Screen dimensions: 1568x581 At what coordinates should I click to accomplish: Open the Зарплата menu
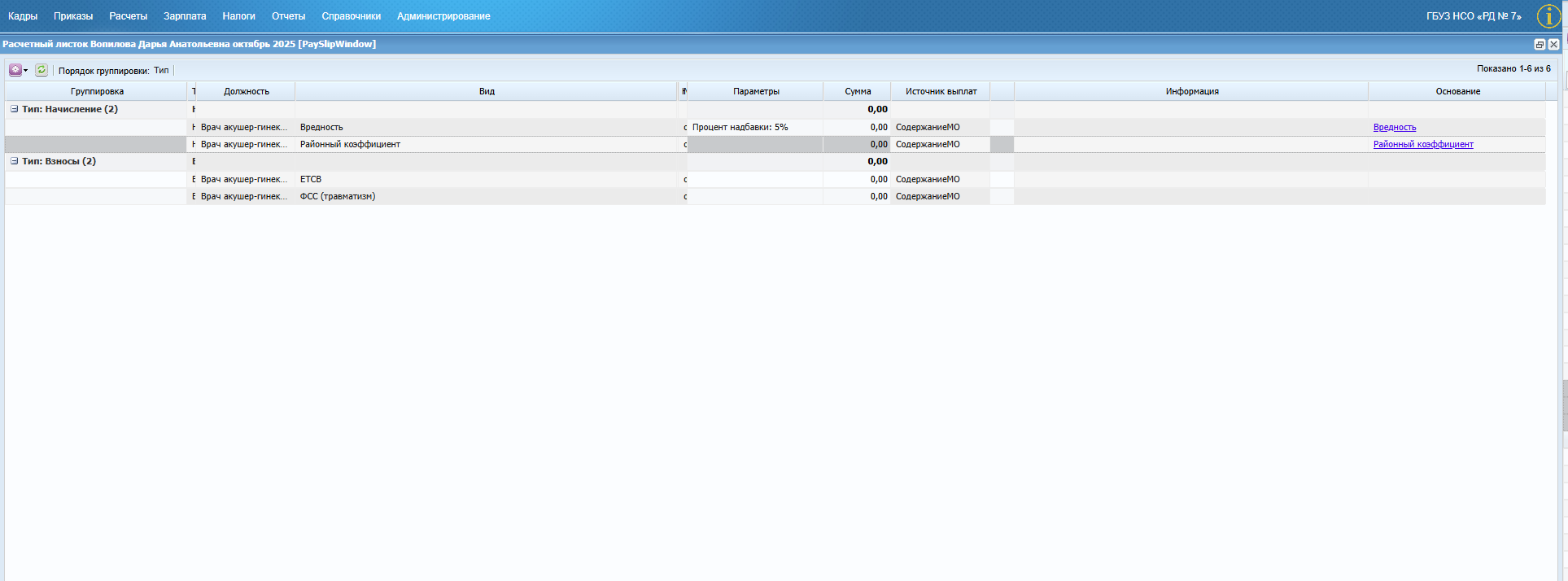(x=185, y=16)
